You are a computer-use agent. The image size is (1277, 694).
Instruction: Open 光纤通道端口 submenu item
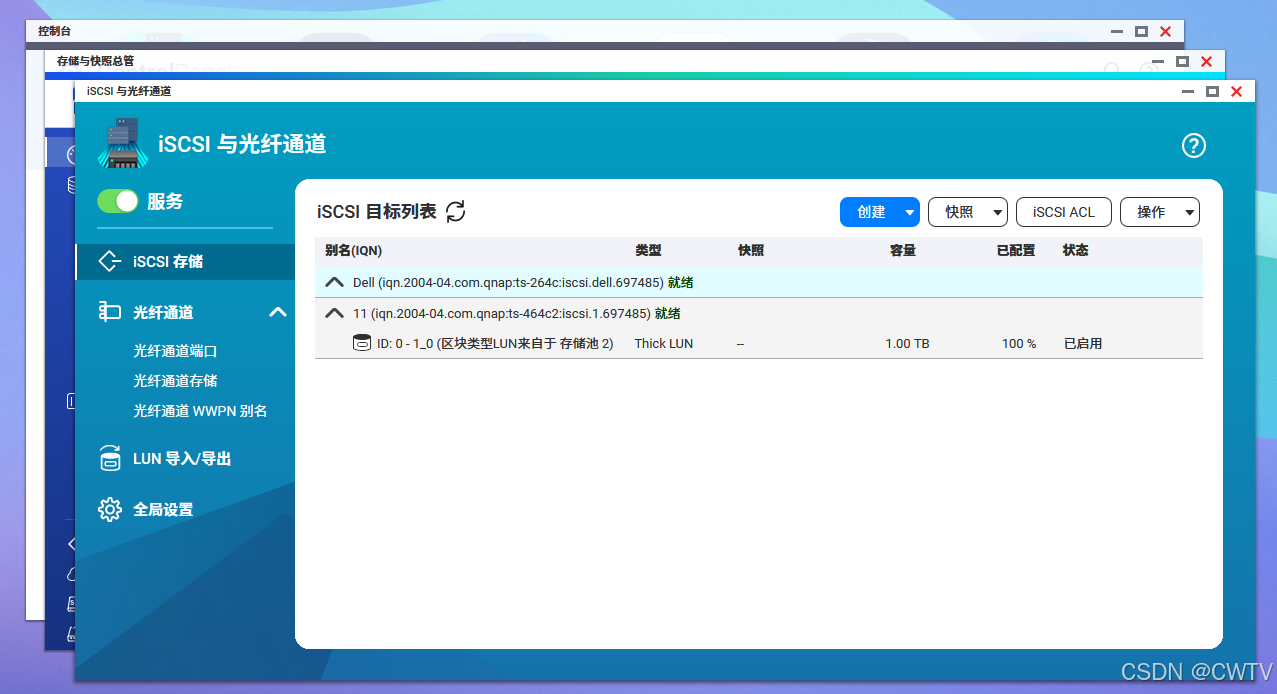(x=175, y=351)
